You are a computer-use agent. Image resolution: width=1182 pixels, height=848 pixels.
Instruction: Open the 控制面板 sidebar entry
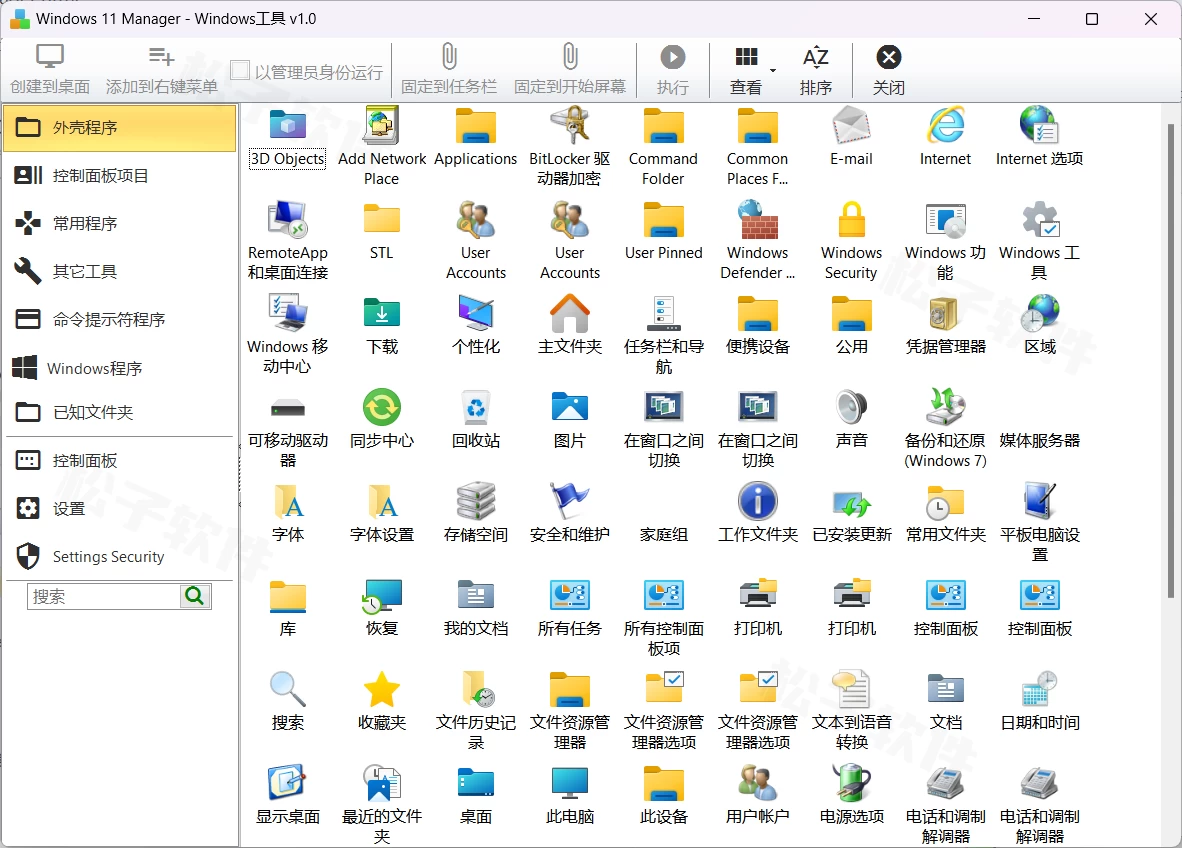(x=120, y=461)
